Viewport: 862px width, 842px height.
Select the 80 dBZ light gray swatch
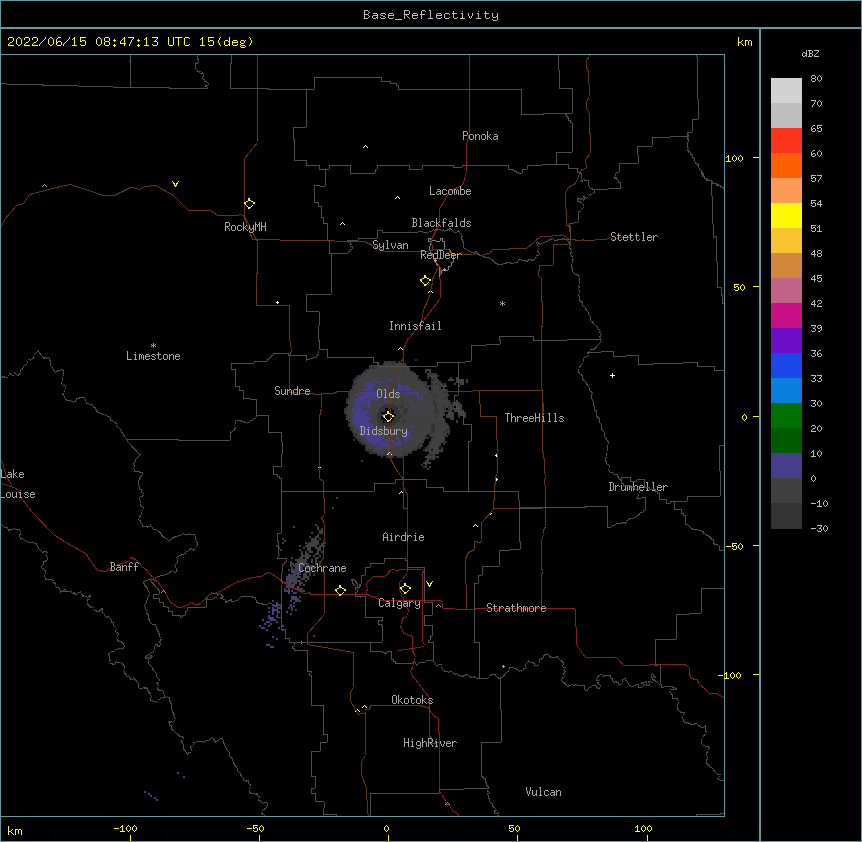coord(786,91)
